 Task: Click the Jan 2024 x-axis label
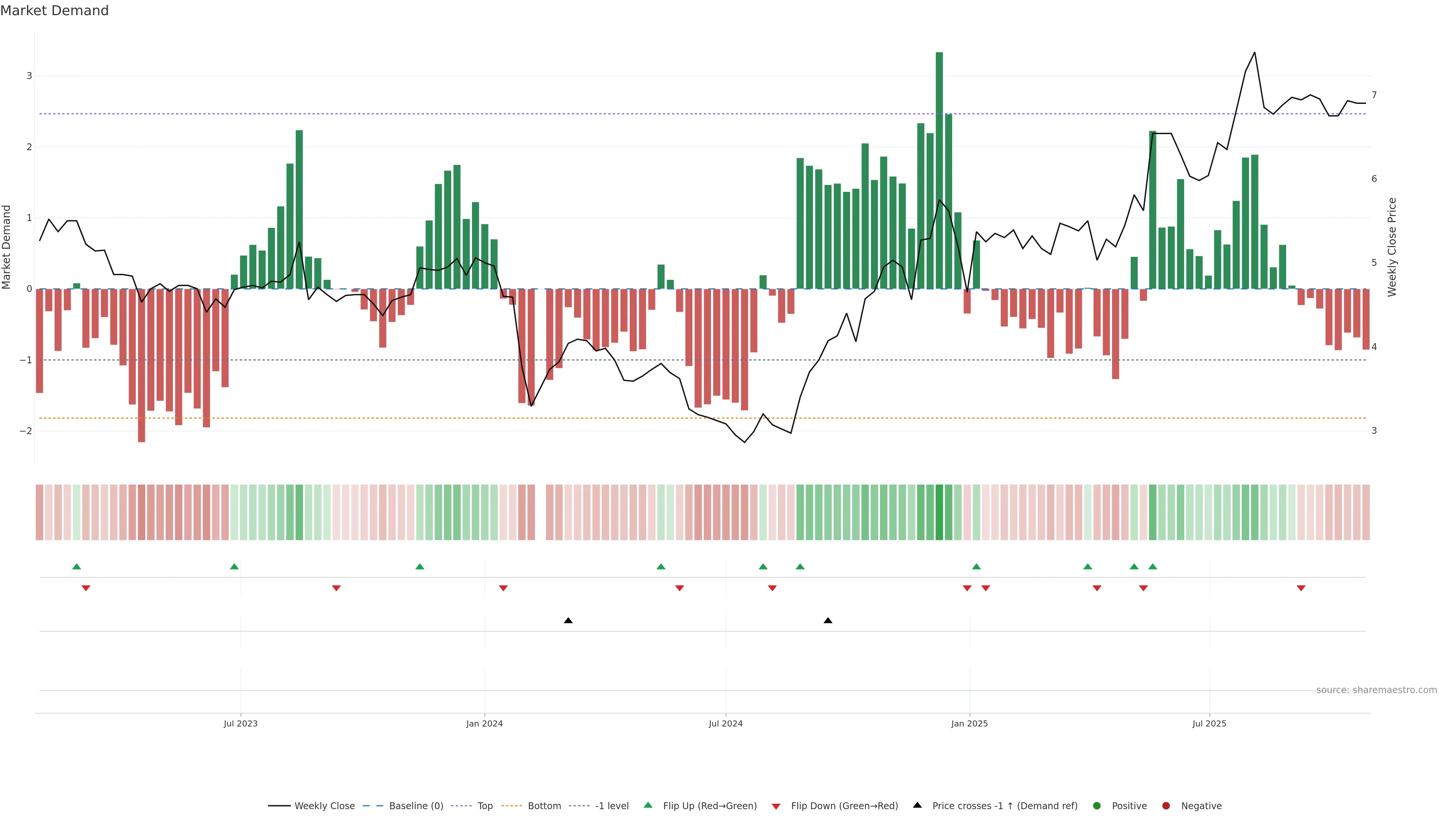tap(485, 723)
